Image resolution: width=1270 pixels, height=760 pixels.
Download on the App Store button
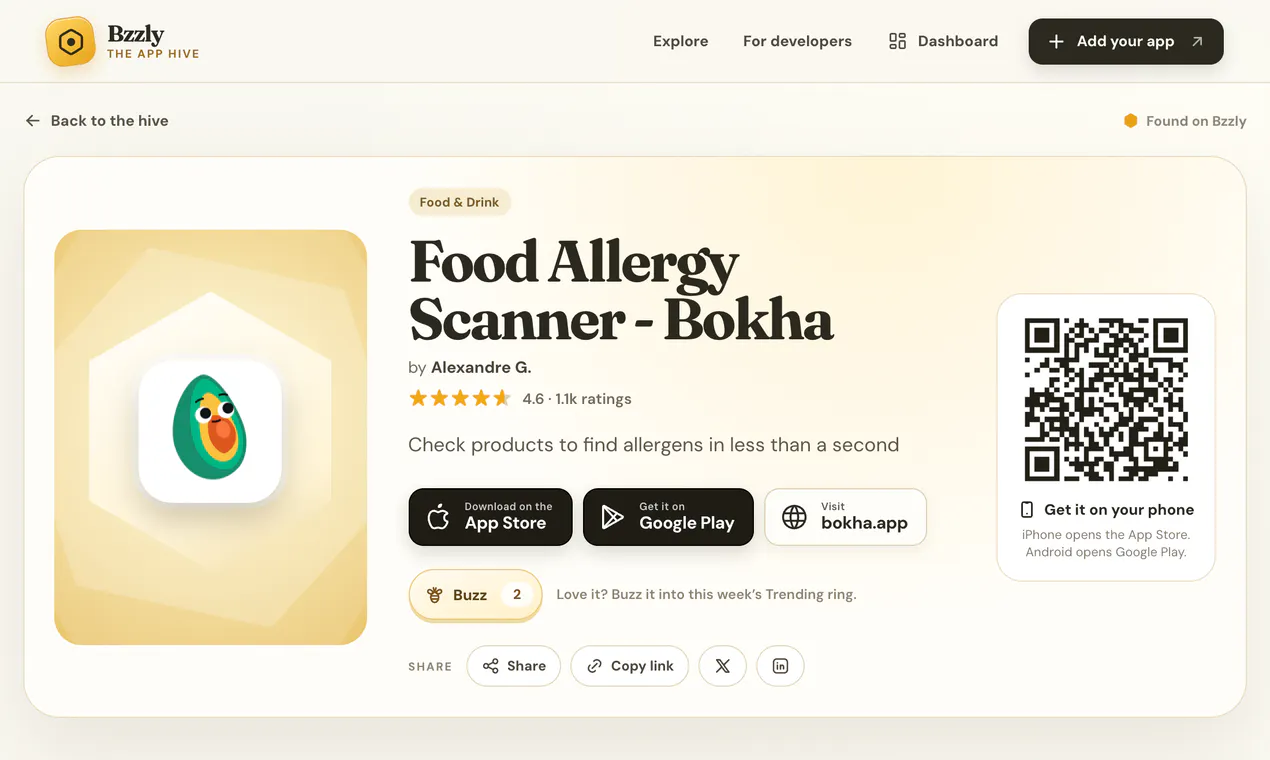(x=490, y=517)
